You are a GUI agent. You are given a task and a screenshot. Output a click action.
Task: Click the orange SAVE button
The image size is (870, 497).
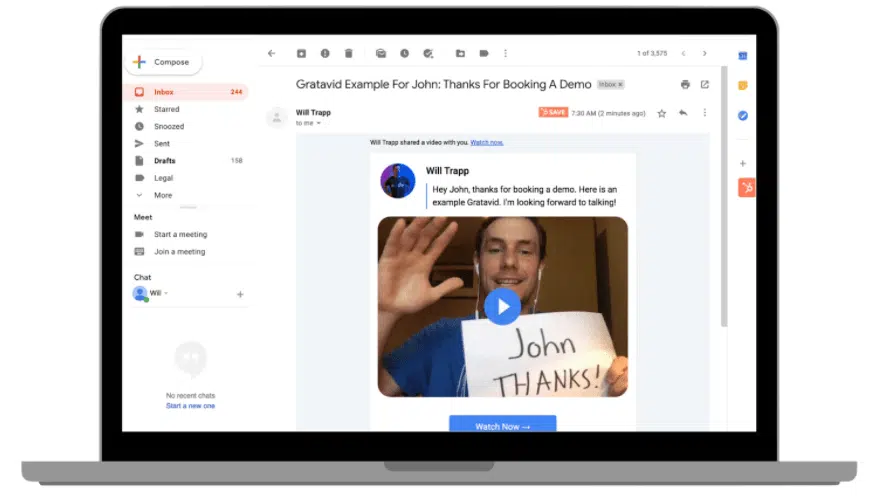[553, 113]
